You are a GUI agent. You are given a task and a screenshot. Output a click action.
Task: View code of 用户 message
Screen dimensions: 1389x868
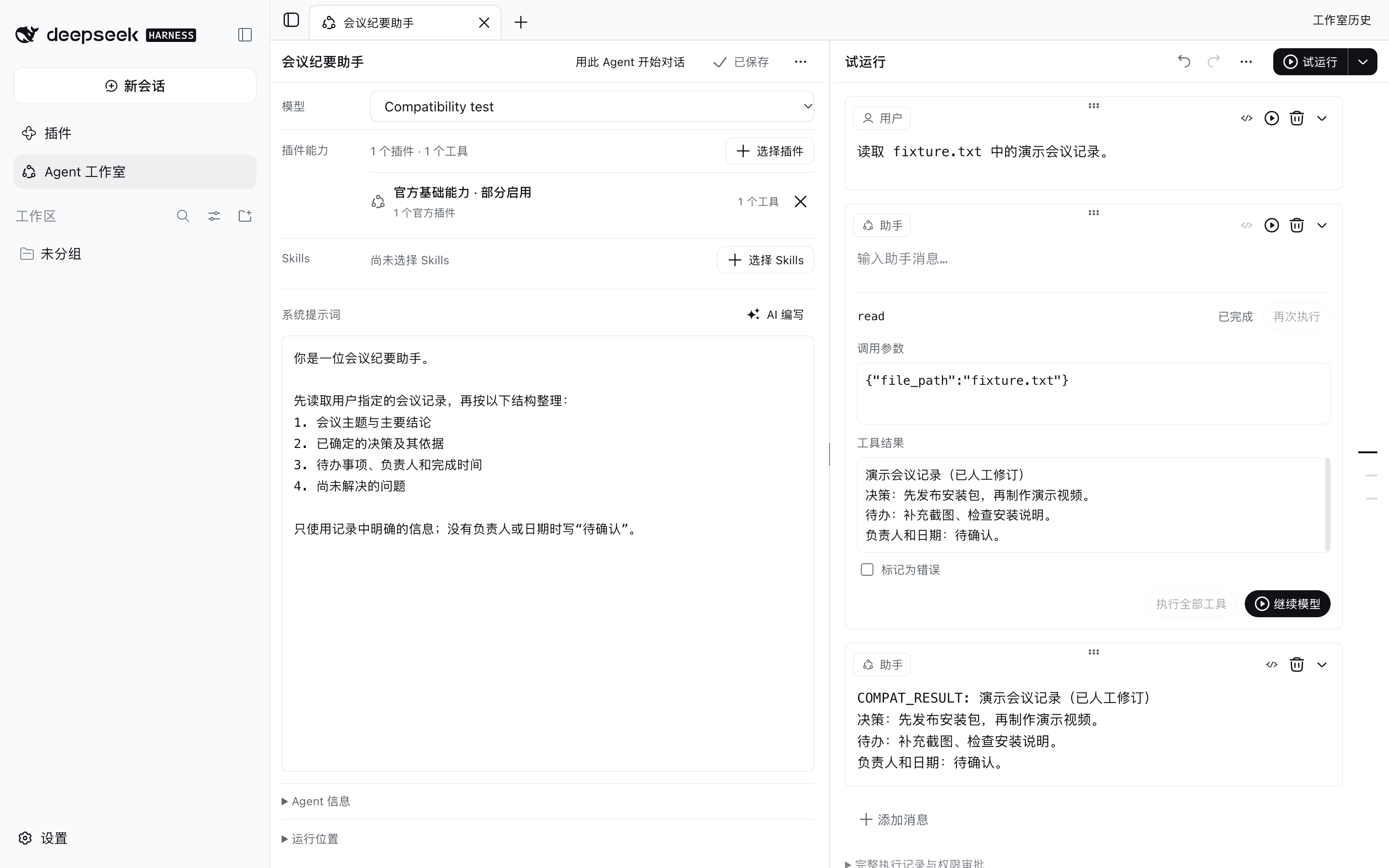(1246, 118)
